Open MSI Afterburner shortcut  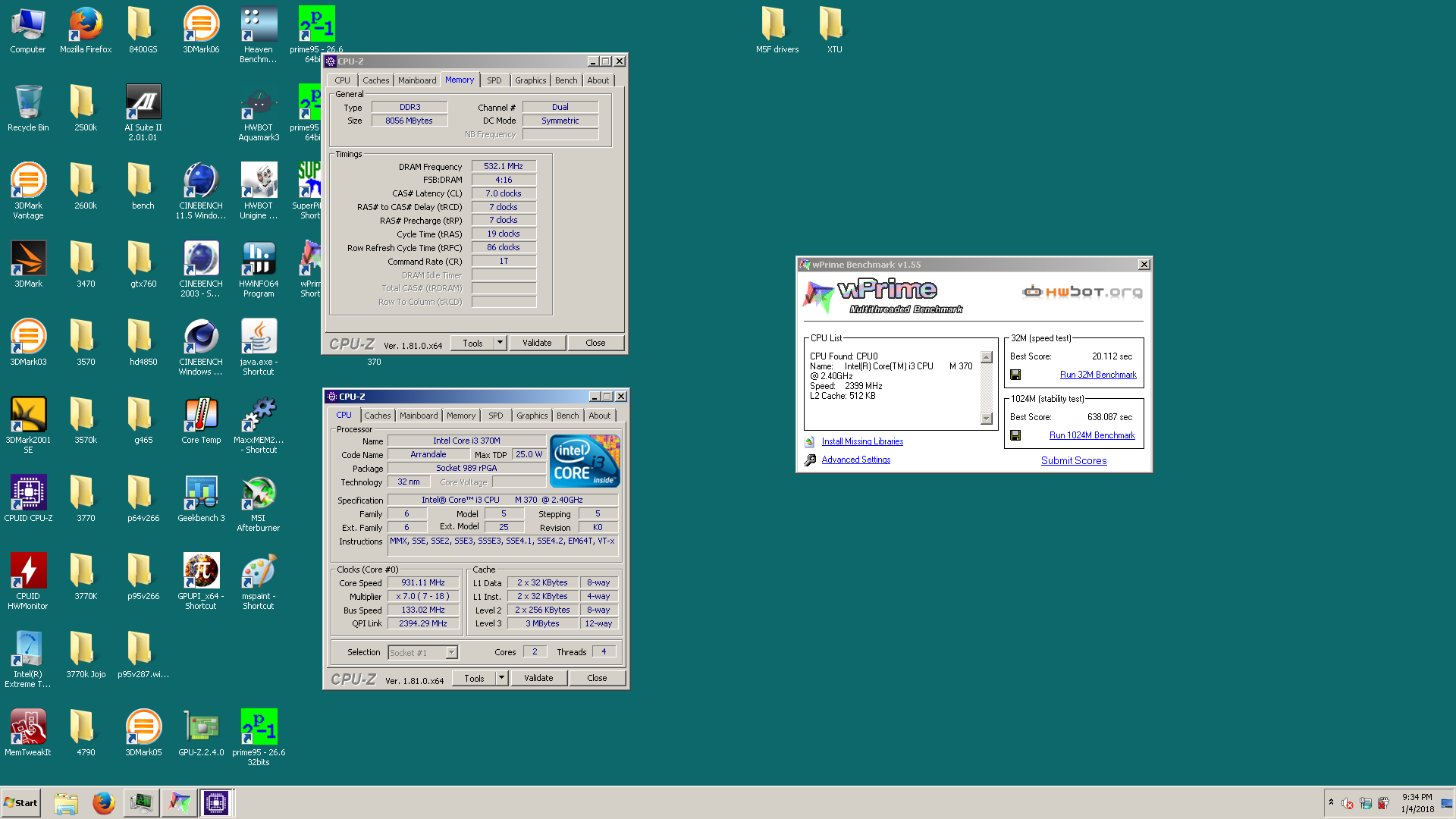coord(259,504)
